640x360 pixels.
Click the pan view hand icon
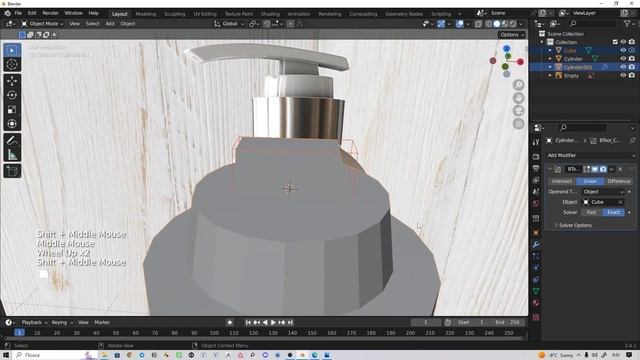pos(518,98)
